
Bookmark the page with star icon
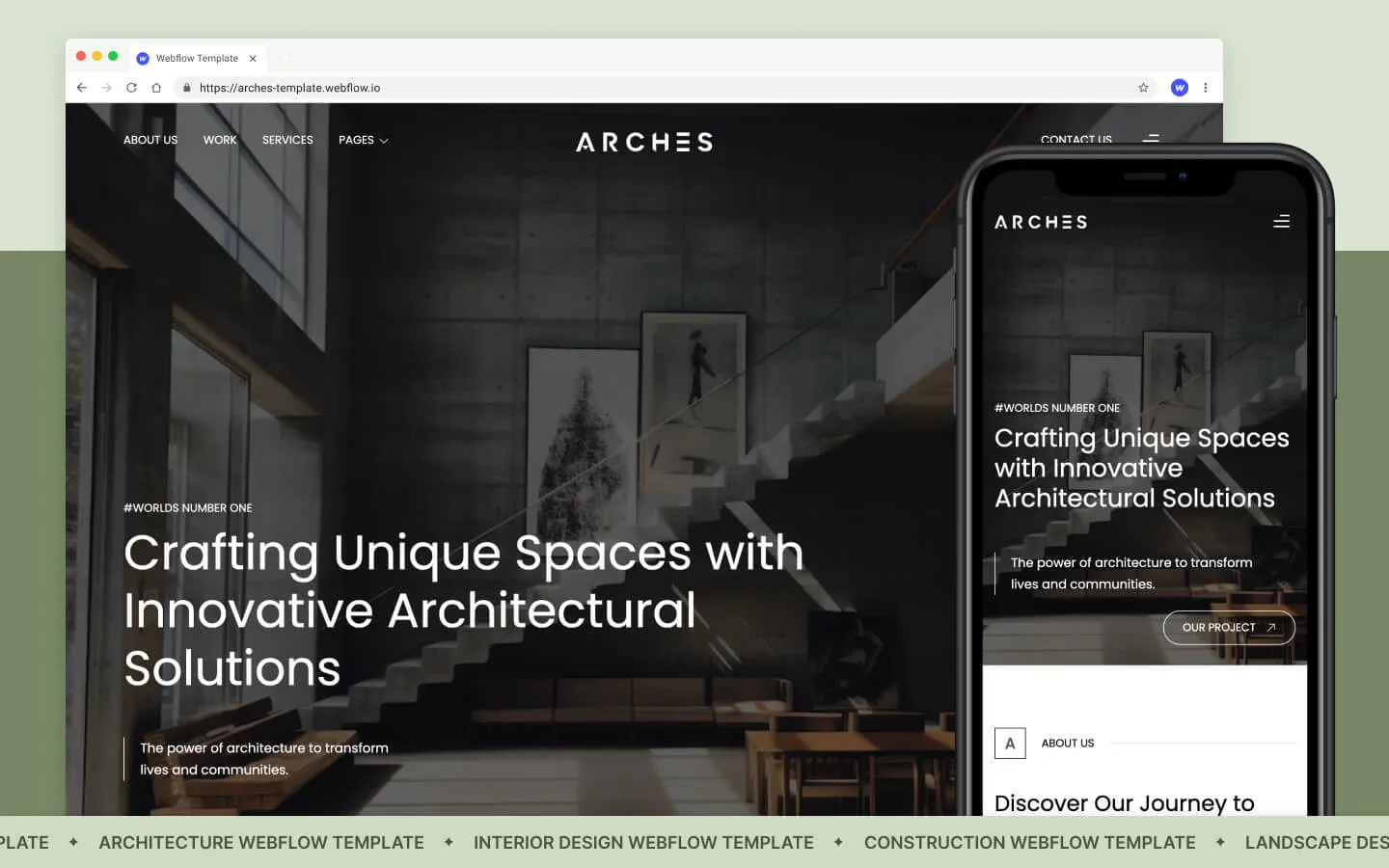(1143, 88)
